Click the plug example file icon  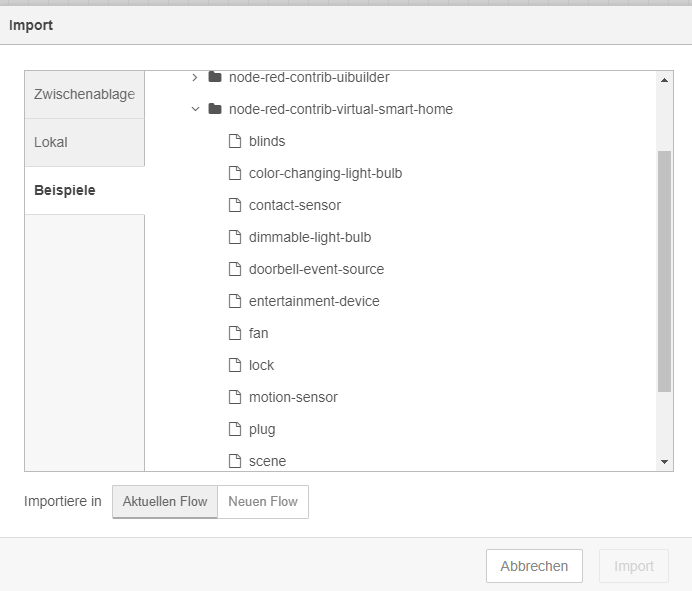(x=235, y=429)
